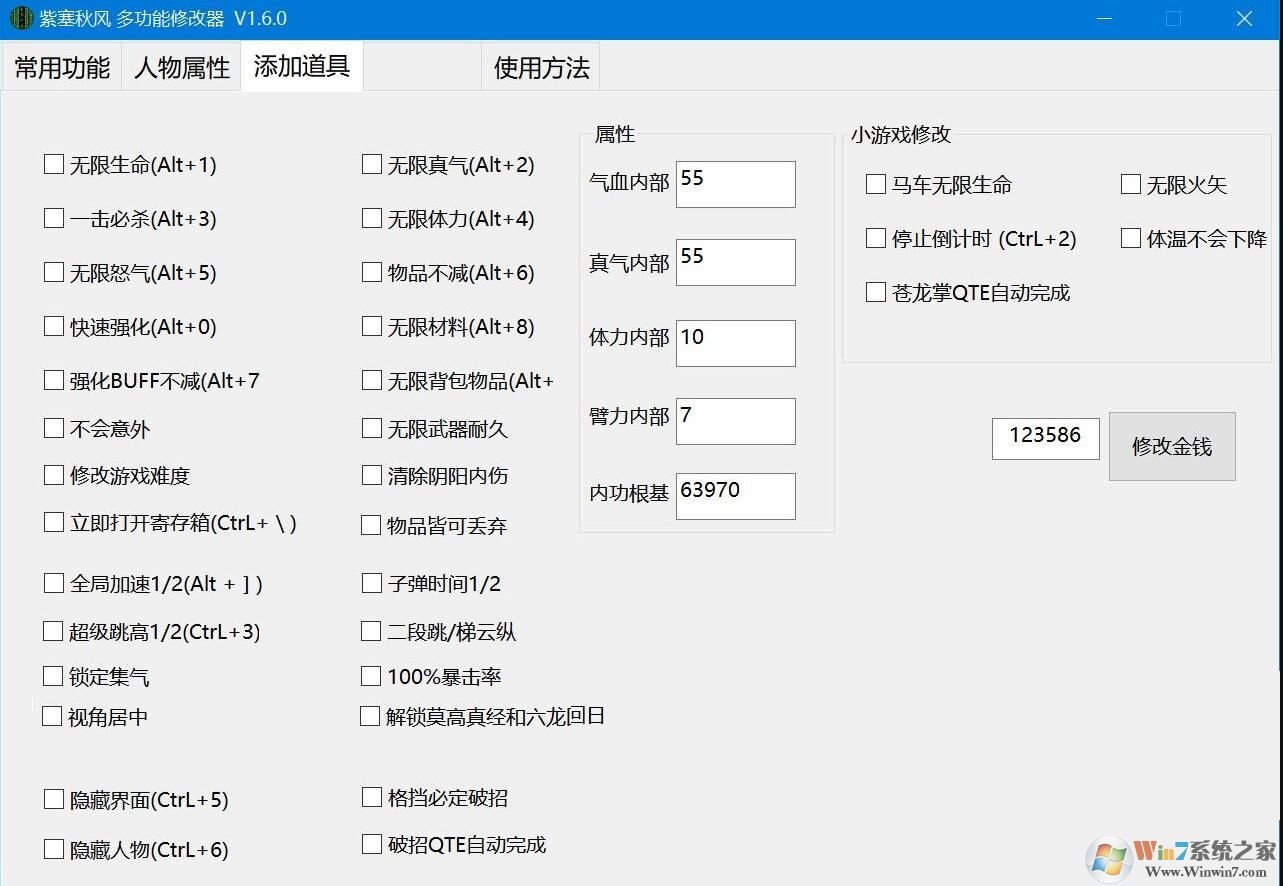Enable 隐藏界面 option
The image size is (1283, 886).
point(54,799)
